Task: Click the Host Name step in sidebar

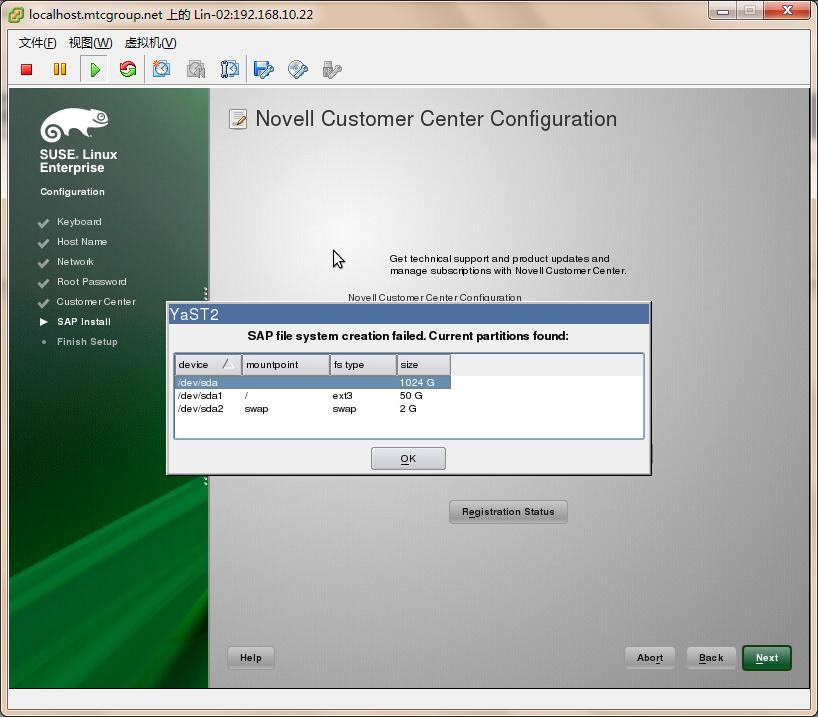Action: [x=82, y=242]
